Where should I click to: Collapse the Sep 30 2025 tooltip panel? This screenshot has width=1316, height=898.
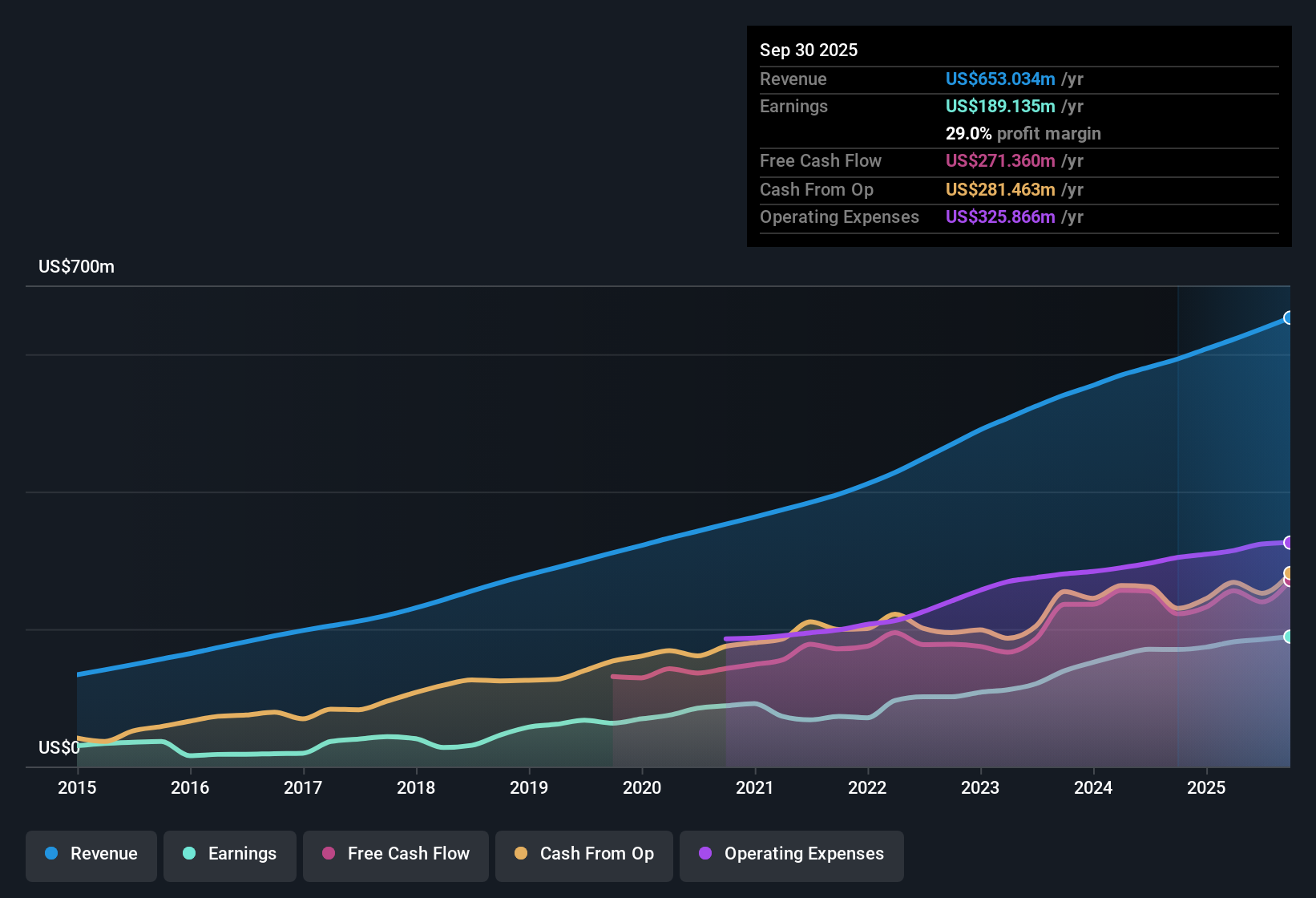click(809, 50)
